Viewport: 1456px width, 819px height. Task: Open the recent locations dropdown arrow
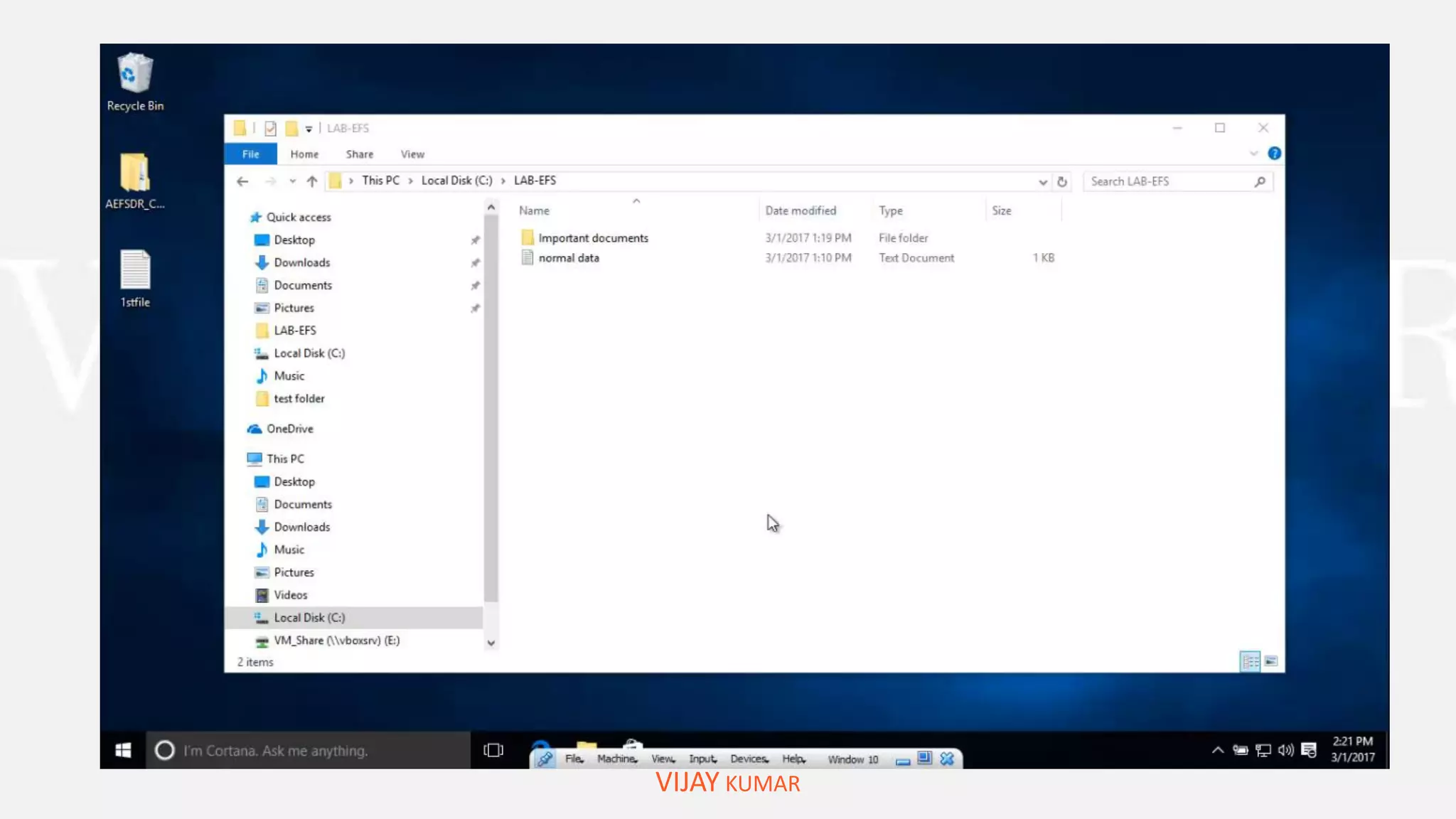(292, 181)
